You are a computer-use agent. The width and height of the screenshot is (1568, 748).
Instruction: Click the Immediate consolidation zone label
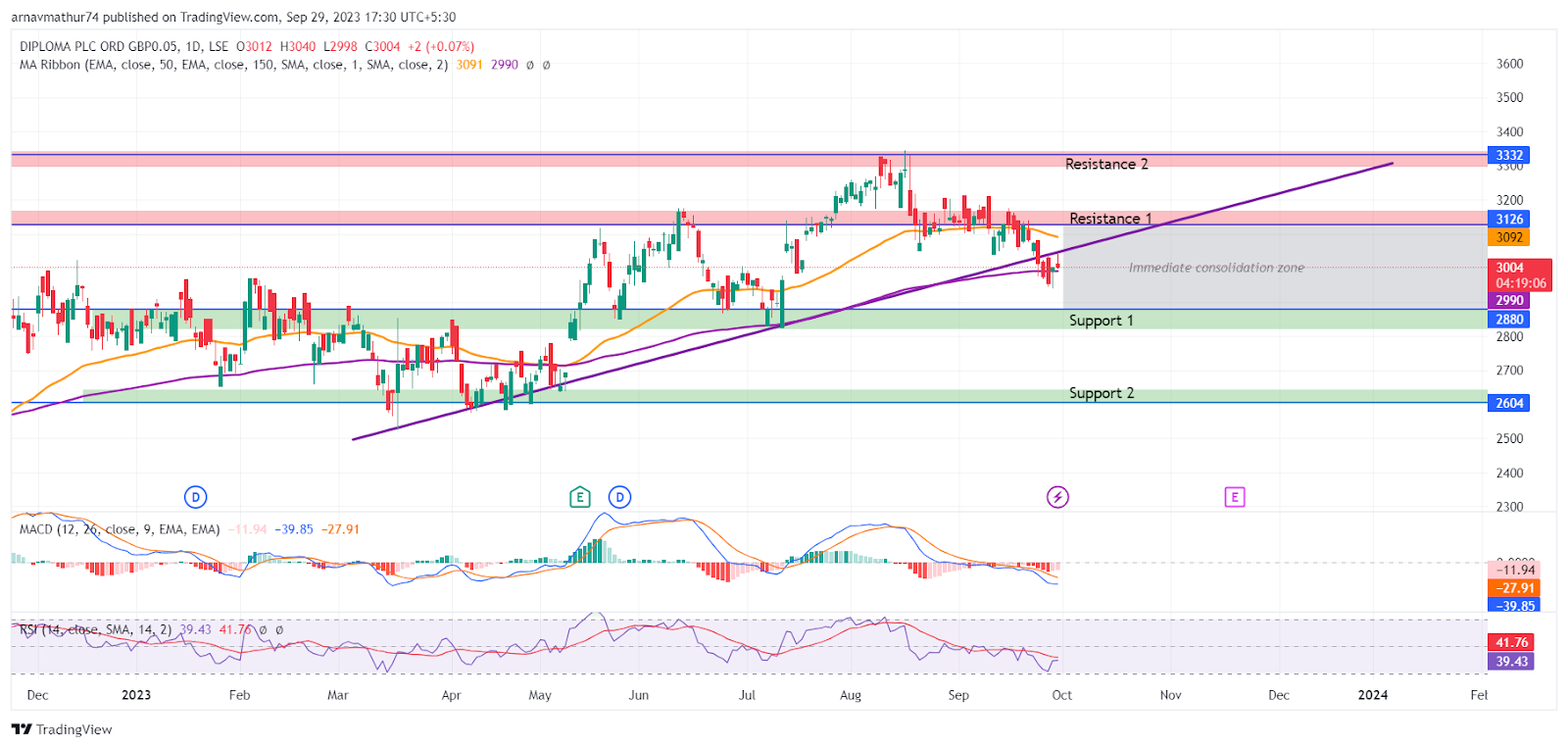pos(1216,268)
